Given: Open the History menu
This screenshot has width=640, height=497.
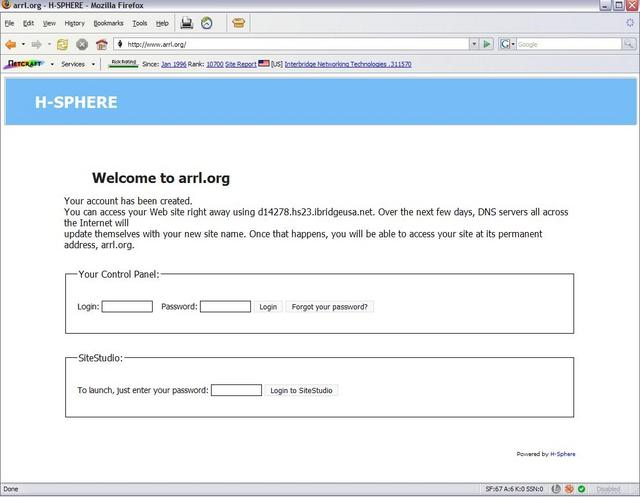Looking at the screenshot, I should coord(74,23).
